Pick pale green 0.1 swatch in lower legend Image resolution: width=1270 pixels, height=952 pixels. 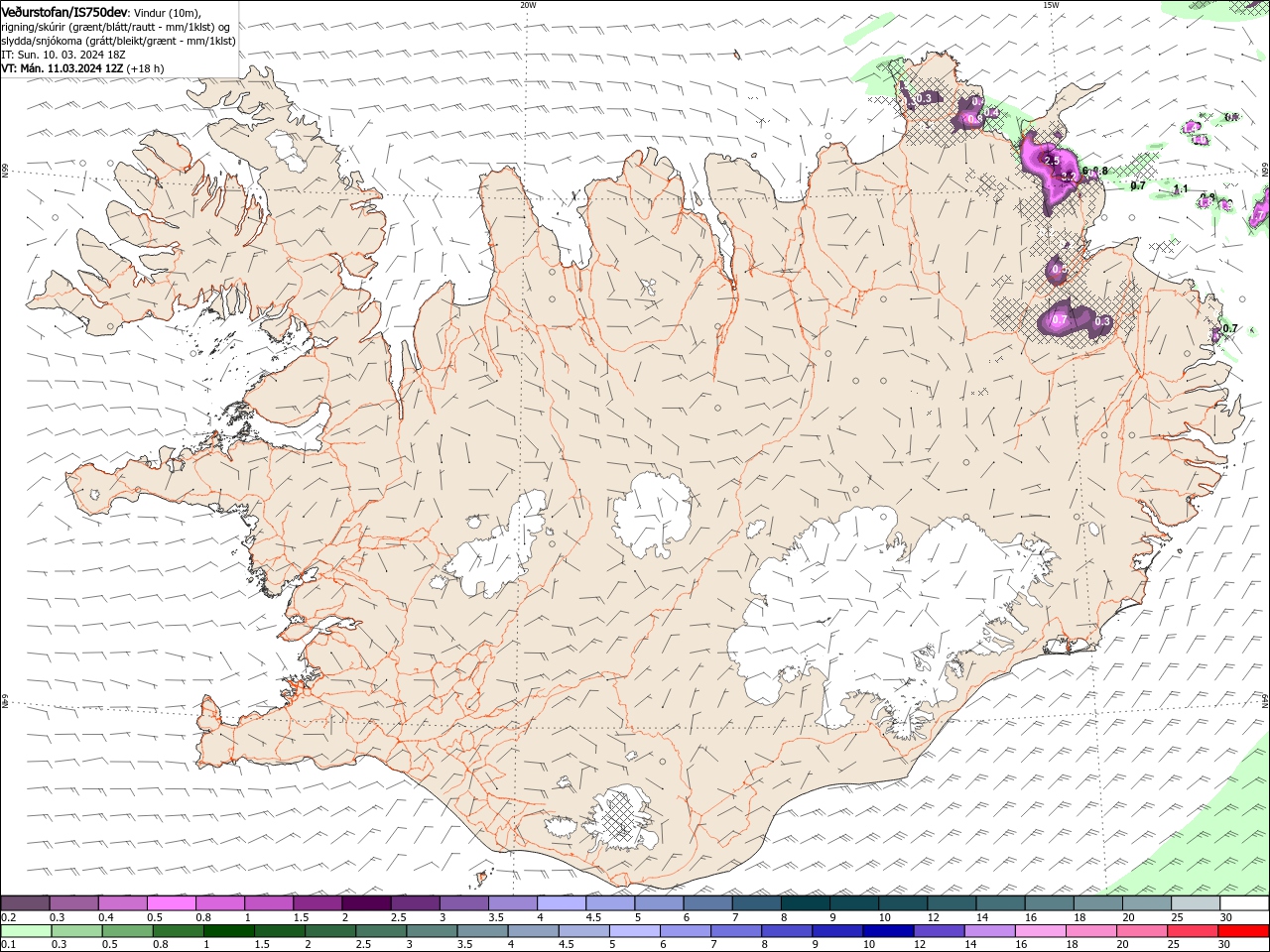26,931
